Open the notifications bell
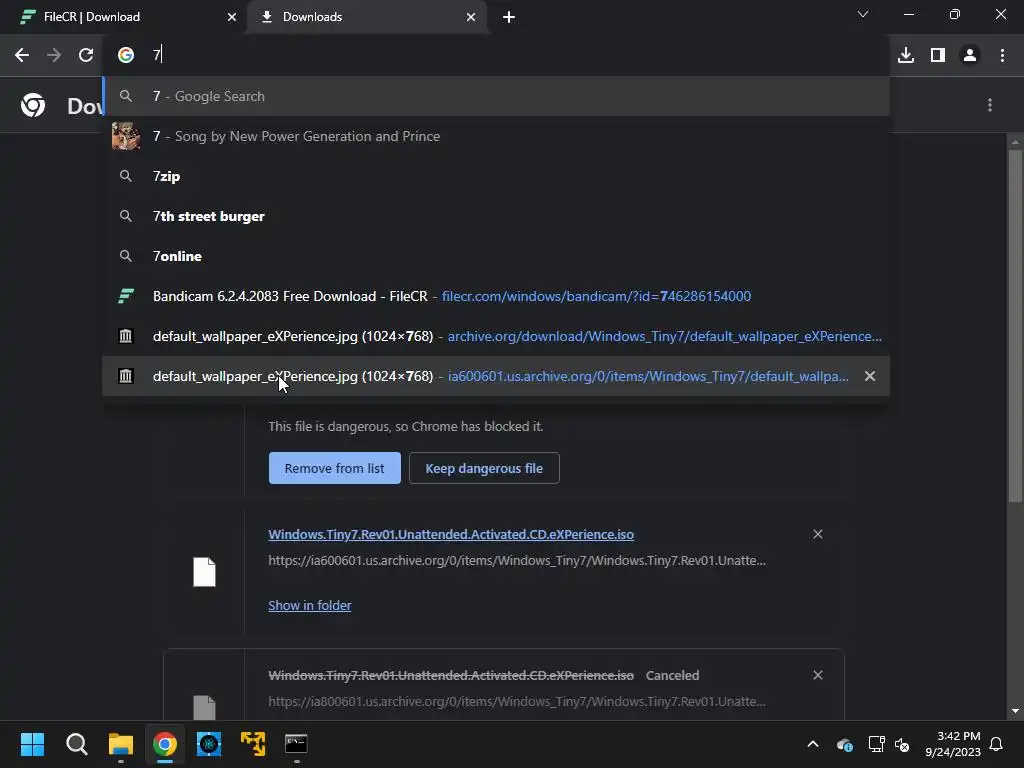1024x768 pixels. (996, 744)
